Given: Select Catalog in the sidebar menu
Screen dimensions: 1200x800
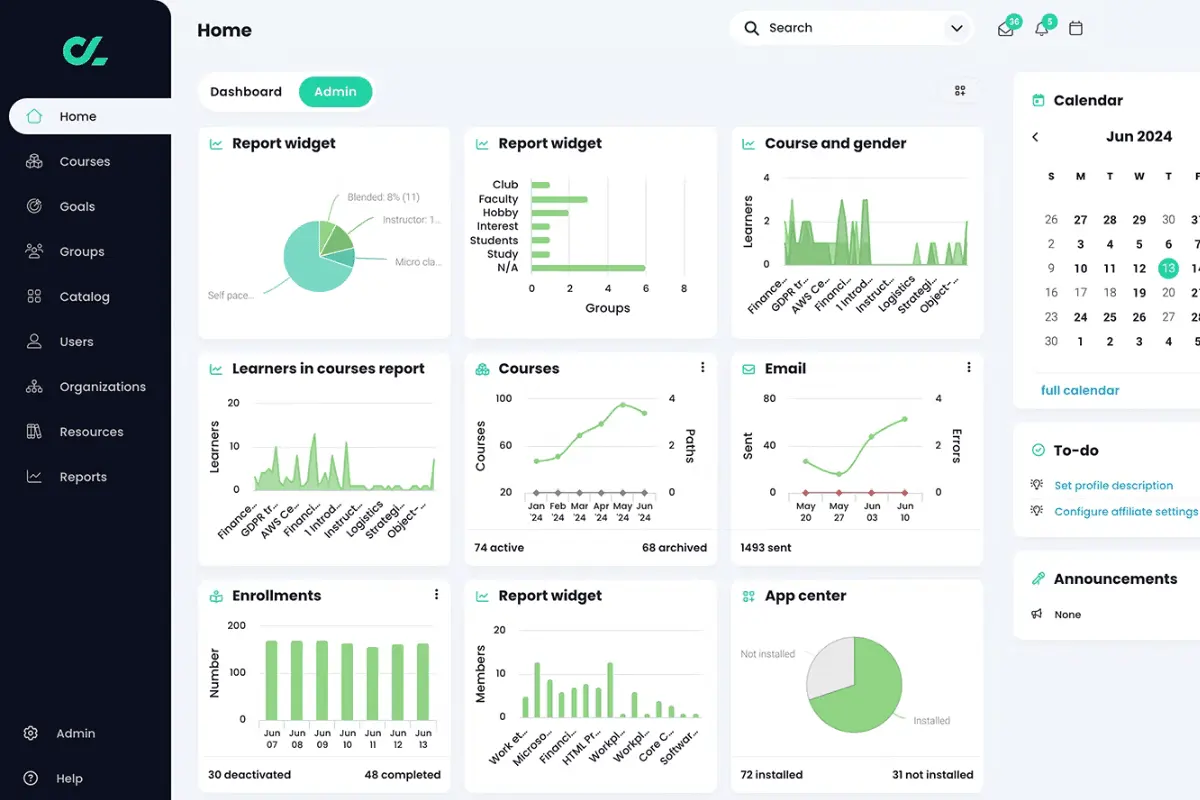Looking at the screenshot, I should pyautogui.click(x=85, y=296).
